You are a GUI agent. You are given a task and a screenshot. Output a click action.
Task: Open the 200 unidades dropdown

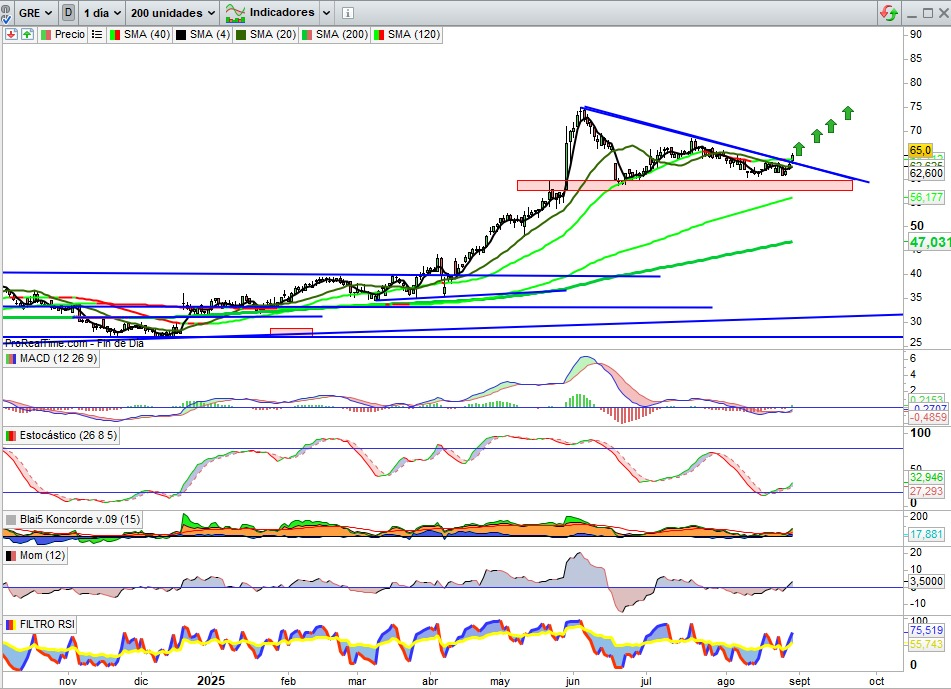172,13
